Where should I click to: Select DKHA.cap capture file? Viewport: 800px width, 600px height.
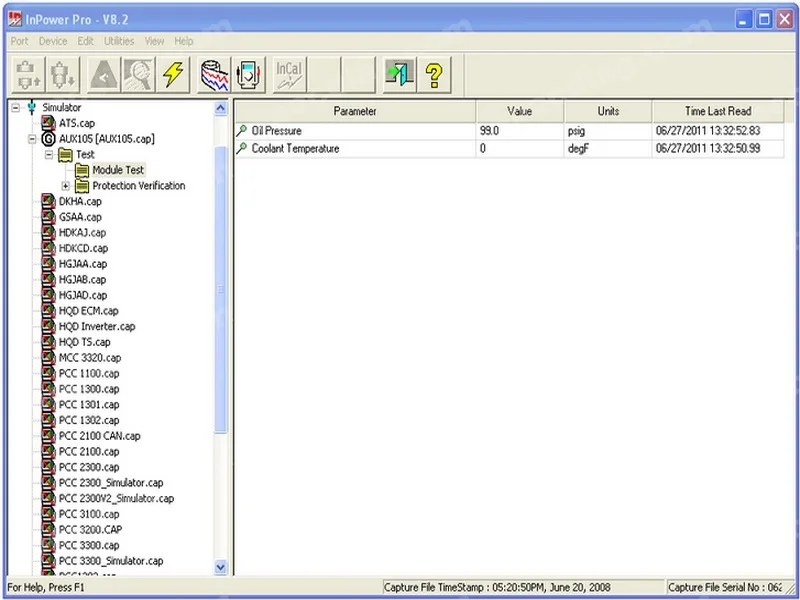click(80, 202)
